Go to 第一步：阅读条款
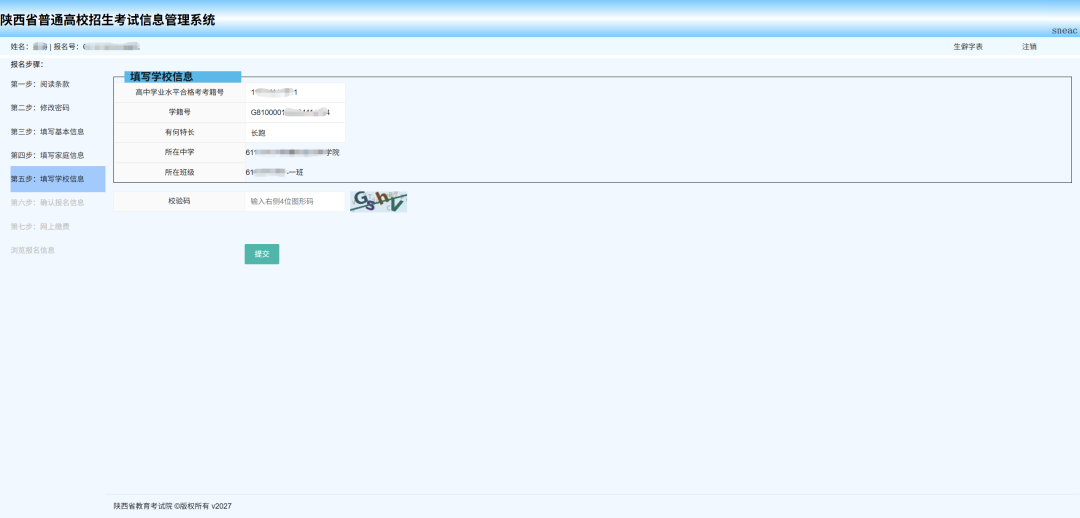Screen dimensions: 1080x518 click(x=40, y=84)
